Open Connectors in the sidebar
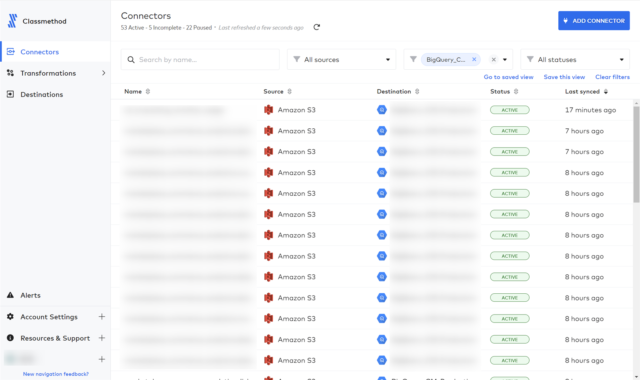640x380 pixels. pos(40,52)
